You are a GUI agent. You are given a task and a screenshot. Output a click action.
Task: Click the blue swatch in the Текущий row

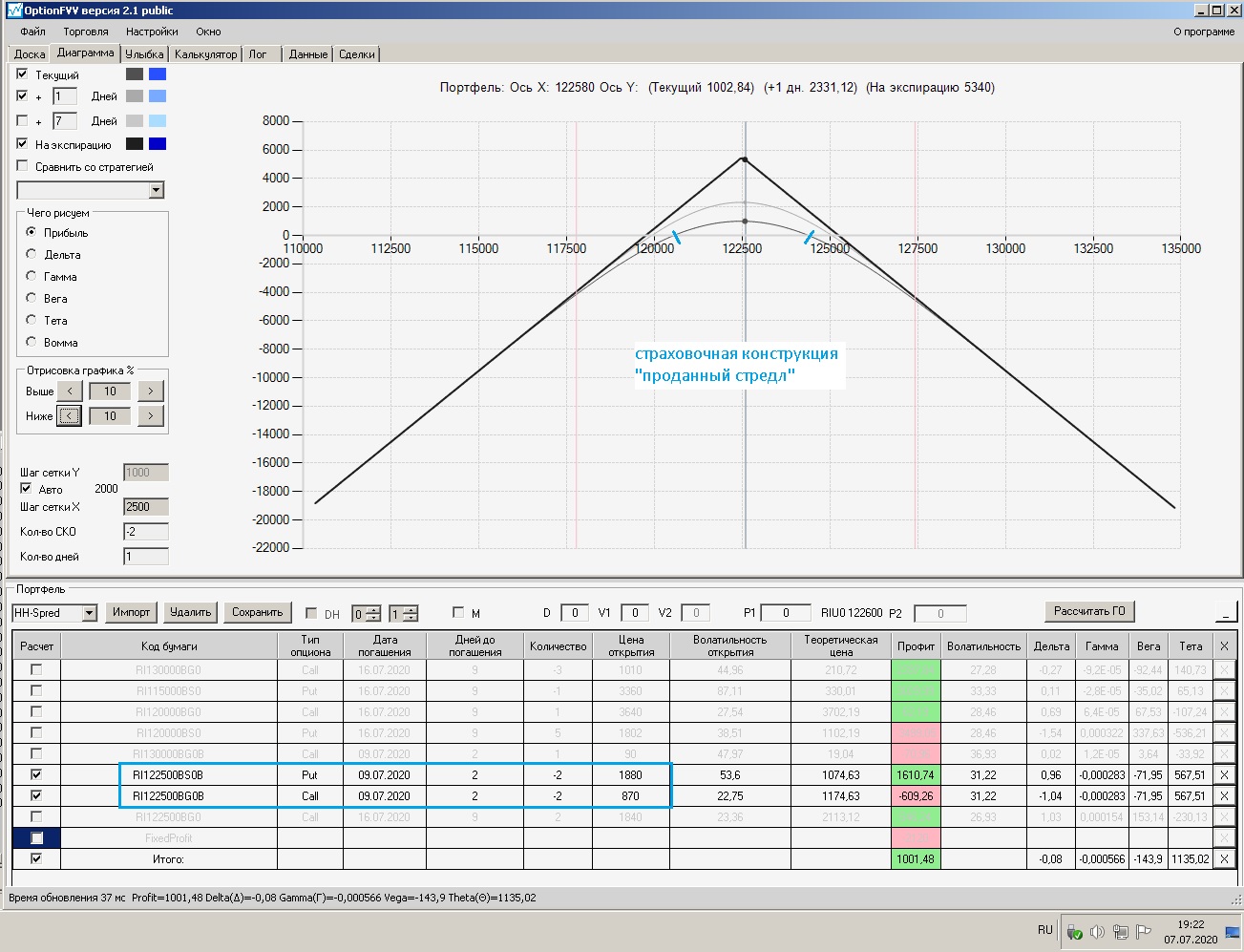point(158,74)
